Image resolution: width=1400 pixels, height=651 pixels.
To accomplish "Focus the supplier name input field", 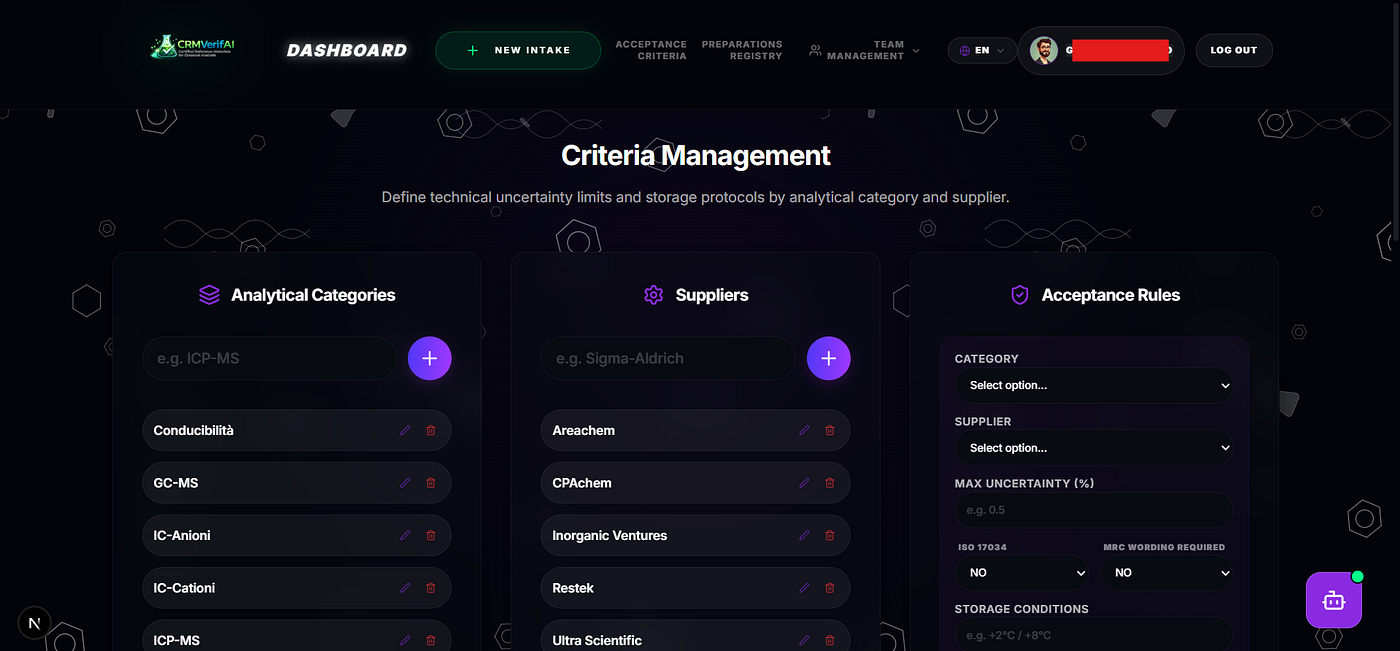I will (668, 358).
